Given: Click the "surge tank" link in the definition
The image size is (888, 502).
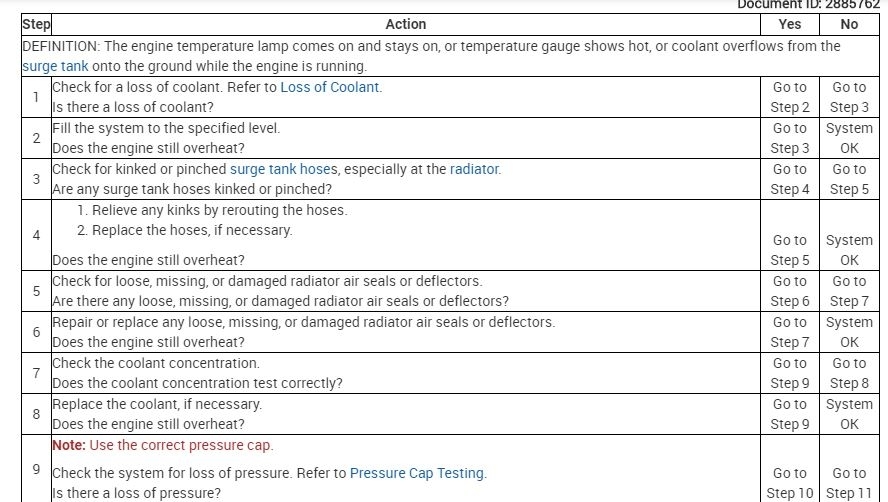Looking at the screenshot, I should [x=55, y=67].
